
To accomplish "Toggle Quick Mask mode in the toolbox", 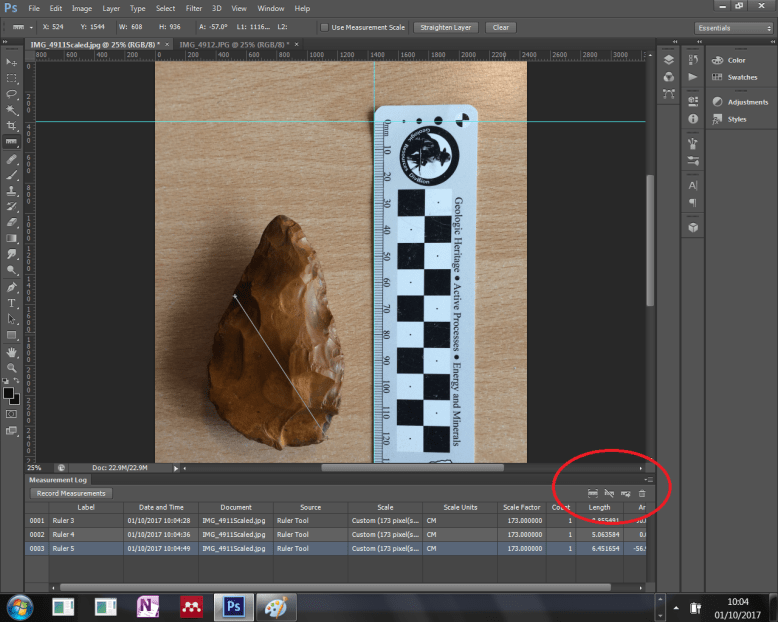I will tap(12, 413).
